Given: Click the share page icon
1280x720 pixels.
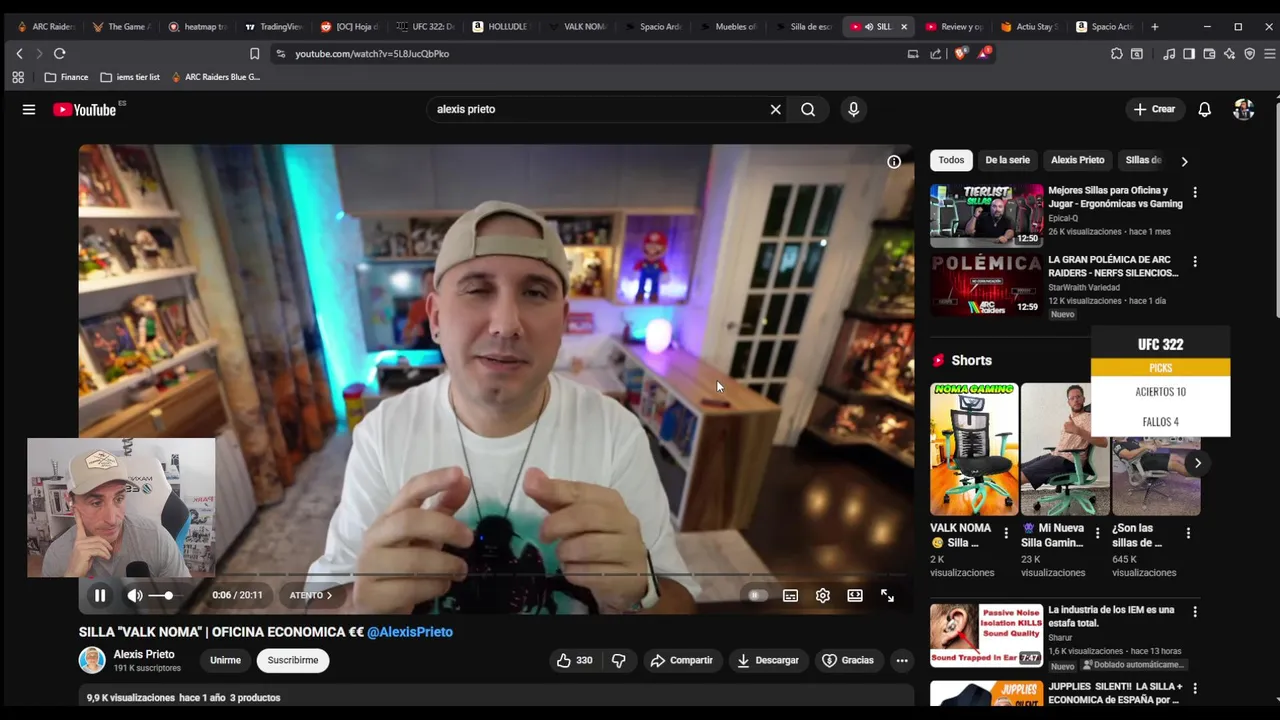Looking at the screenshot, I should [x=935, y=54].
